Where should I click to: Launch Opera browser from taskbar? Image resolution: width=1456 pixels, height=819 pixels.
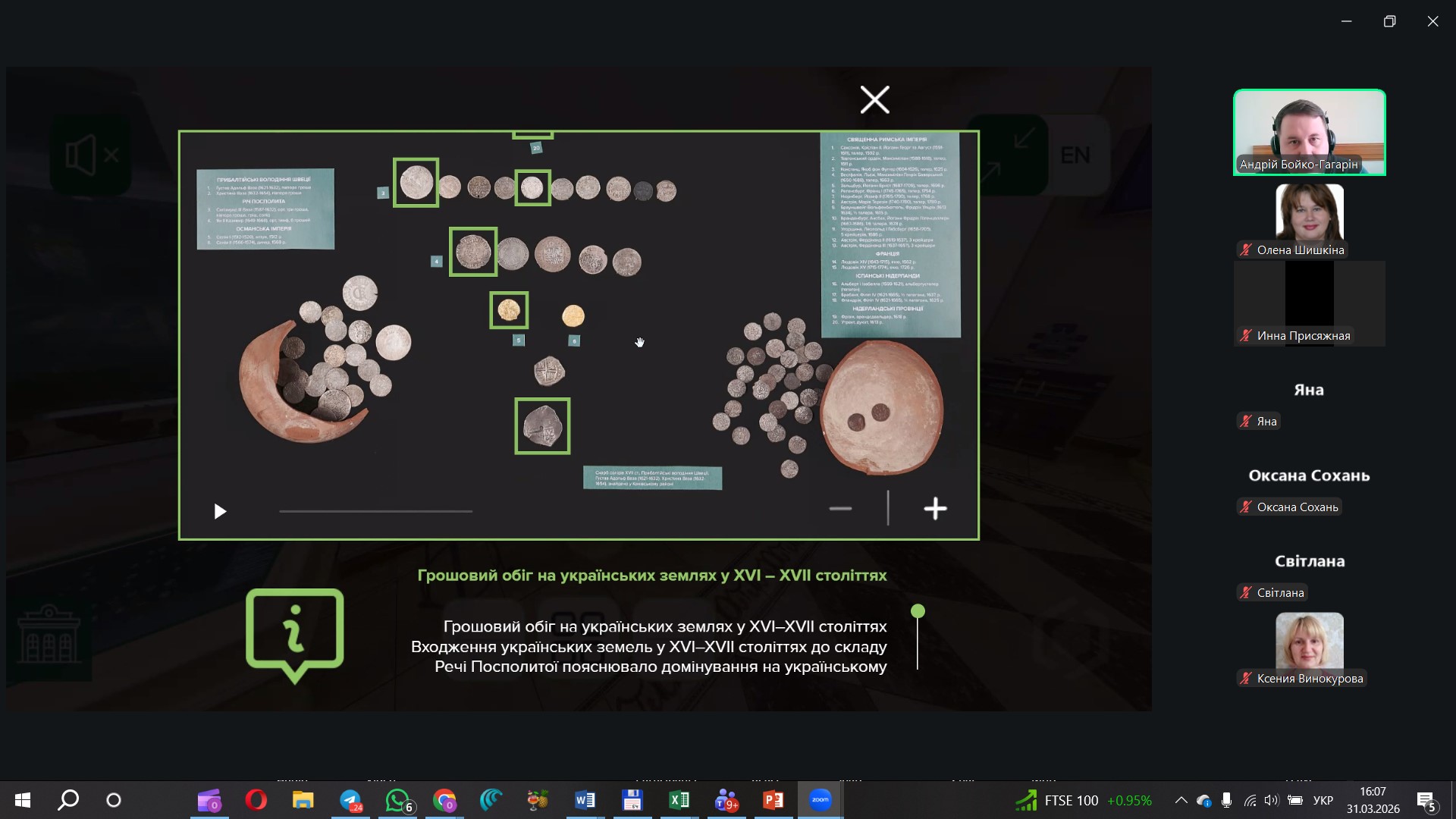256,800
